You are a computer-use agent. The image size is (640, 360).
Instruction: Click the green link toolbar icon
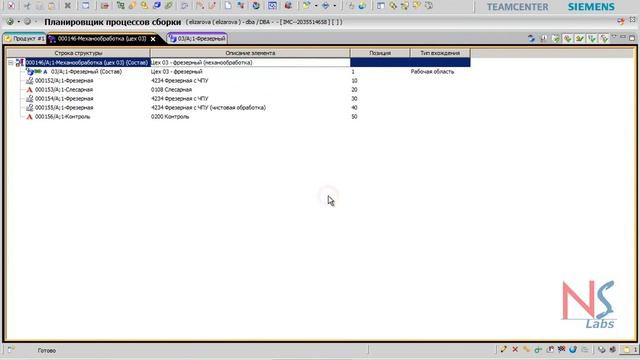(x=169, y=6)
